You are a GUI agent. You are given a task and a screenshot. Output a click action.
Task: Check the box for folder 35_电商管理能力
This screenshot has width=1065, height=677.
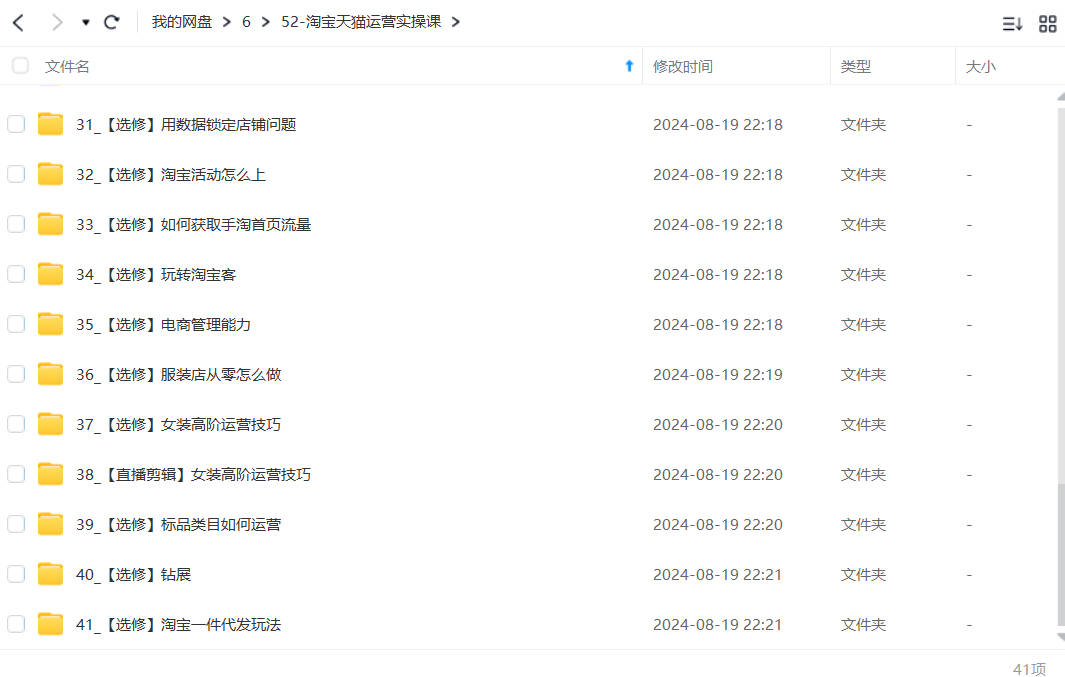click(x=16, y=324)
